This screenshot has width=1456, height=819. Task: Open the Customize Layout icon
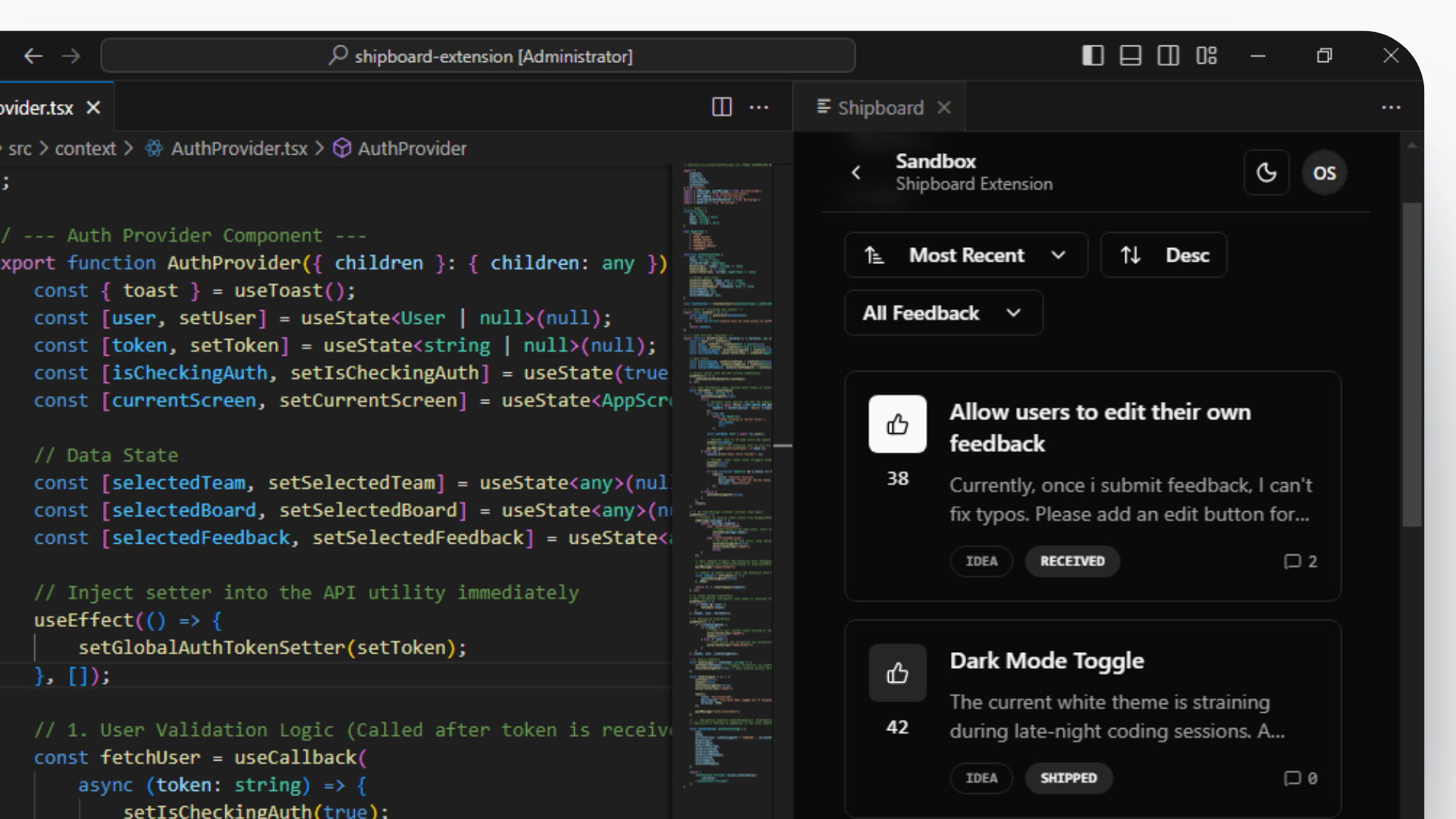coord(1207,55)
